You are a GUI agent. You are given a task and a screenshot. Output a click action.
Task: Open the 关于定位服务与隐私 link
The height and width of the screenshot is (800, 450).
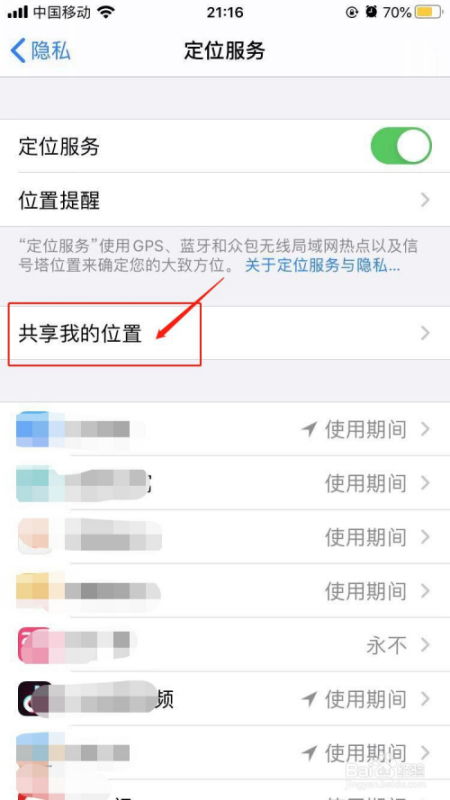click(x=322, y=266)
